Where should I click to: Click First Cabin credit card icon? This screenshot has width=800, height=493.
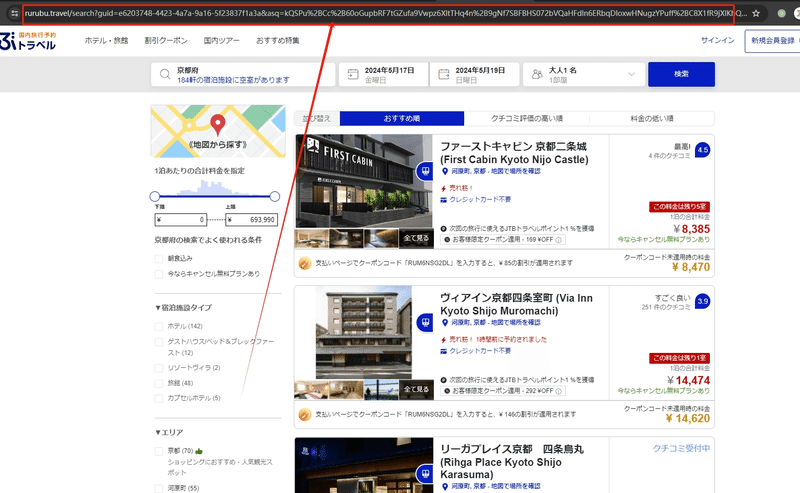(444, 200)
